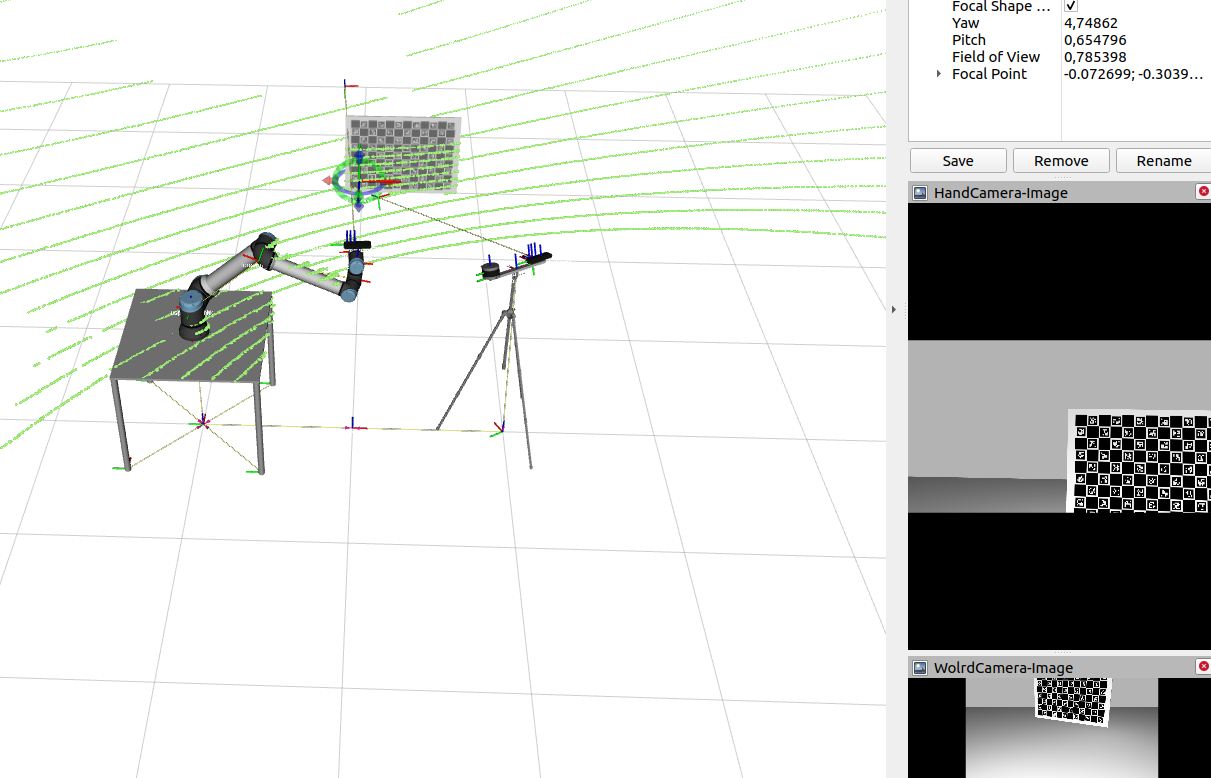Screen dimensions: 1211x778
Task: Expand the Focal Point property
Action: [937, 73]
